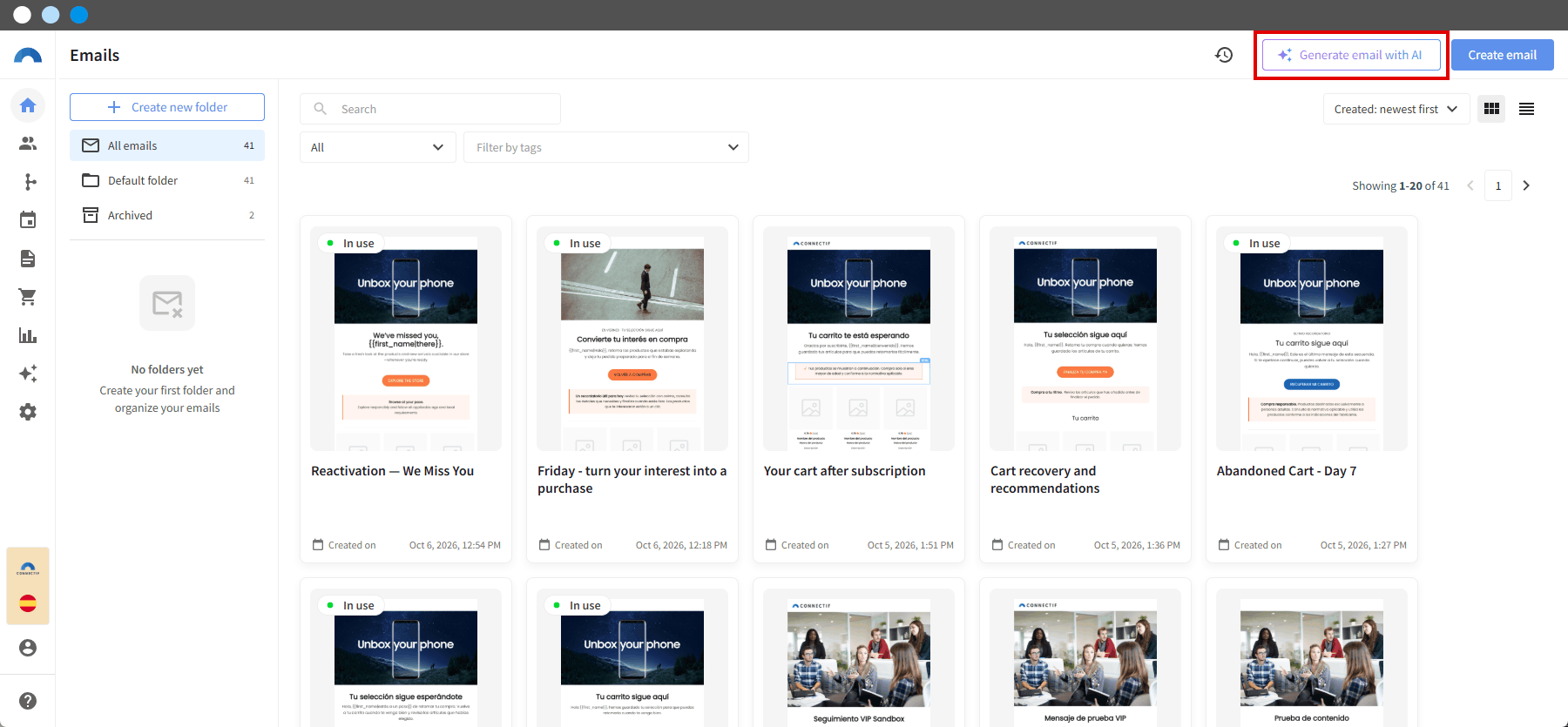The height and width of the screenshot is (727, 1568).
Task: Expand the 'All' status filter dropdown
Action: point(378,147)
